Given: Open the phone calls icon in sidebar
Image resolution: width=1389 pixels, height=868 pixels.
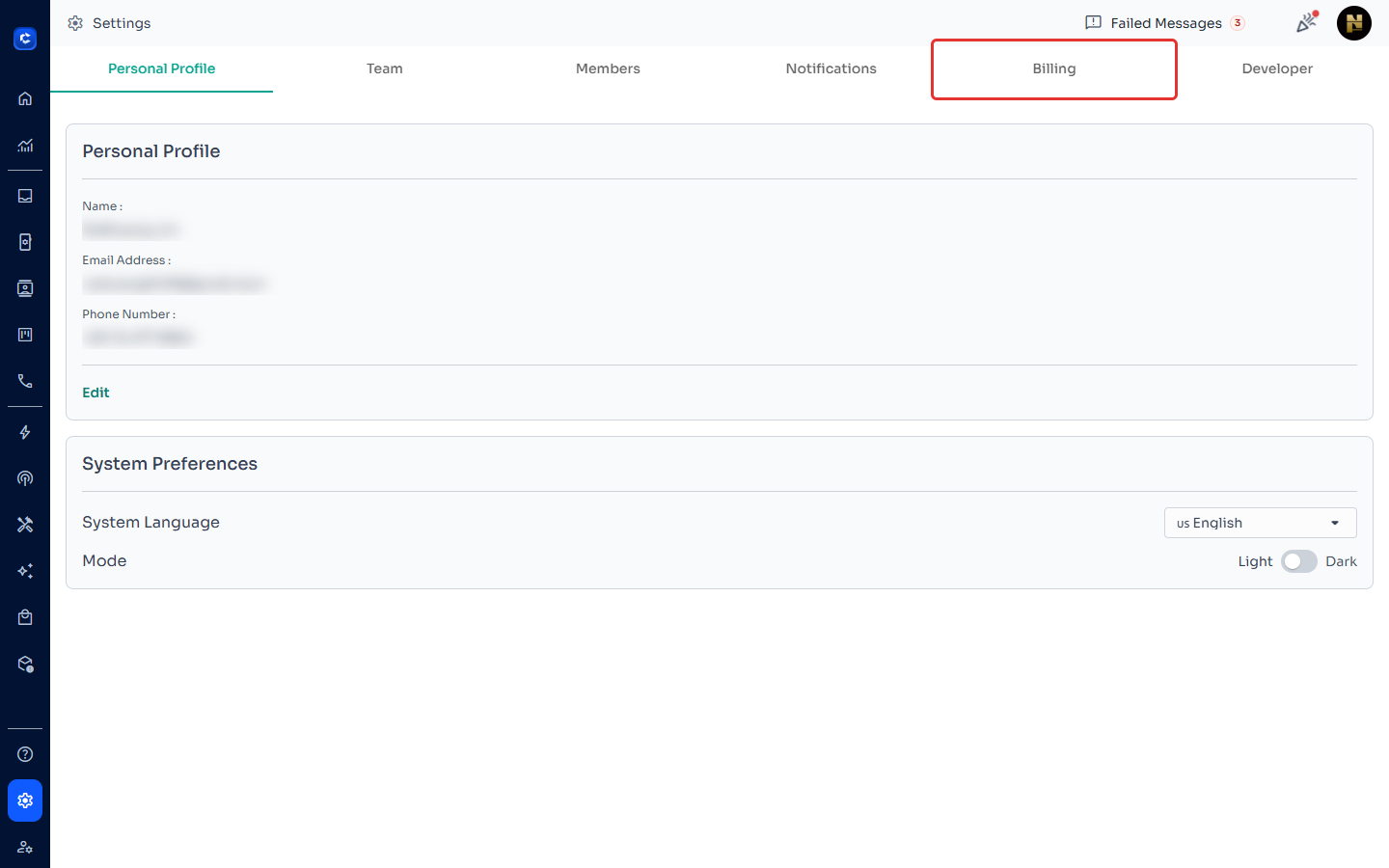Looking at the screenshot, I should coord(25,381).
